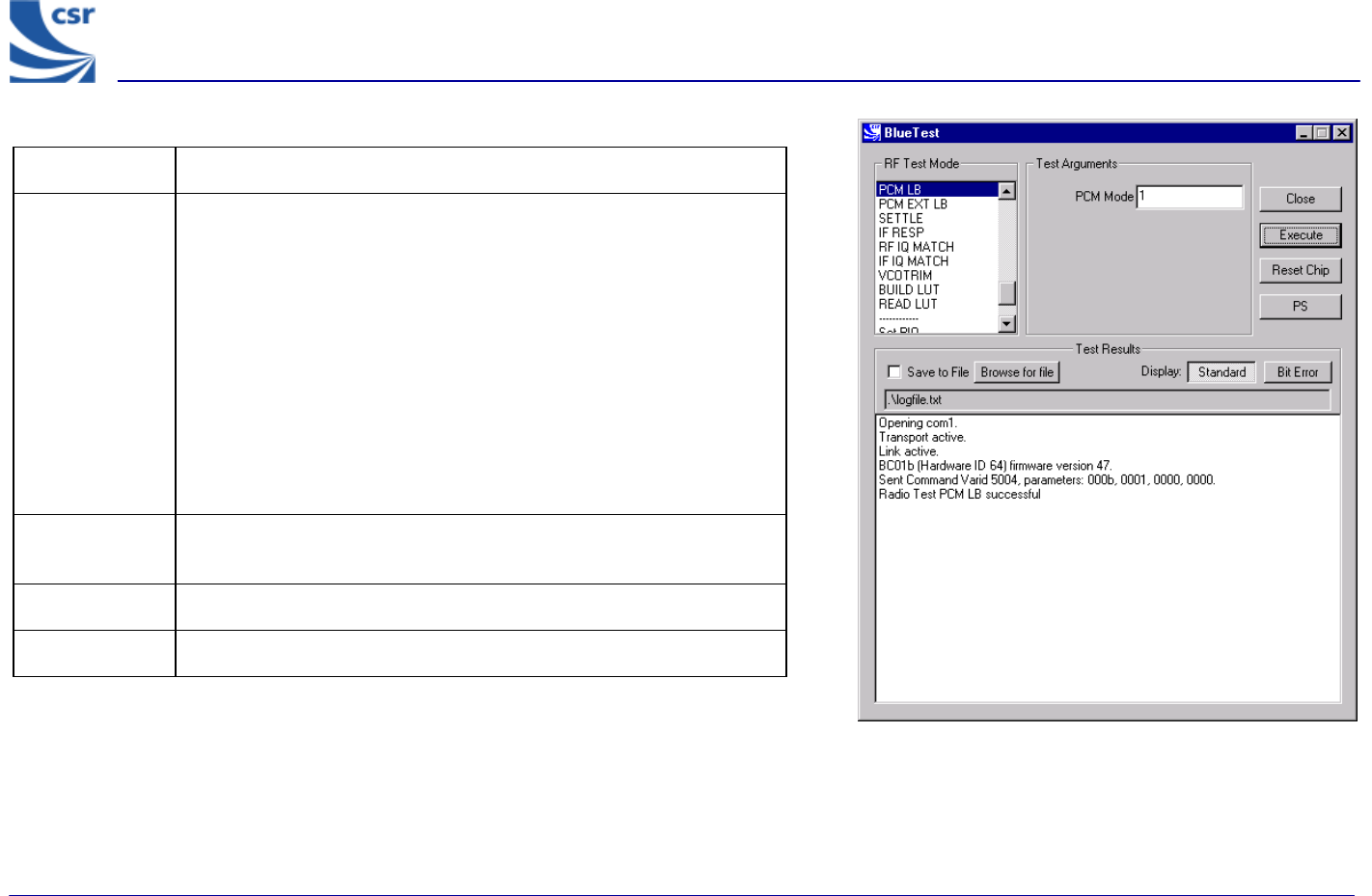
Task: Click the Execute button
Action: (x=1300, y=235)
